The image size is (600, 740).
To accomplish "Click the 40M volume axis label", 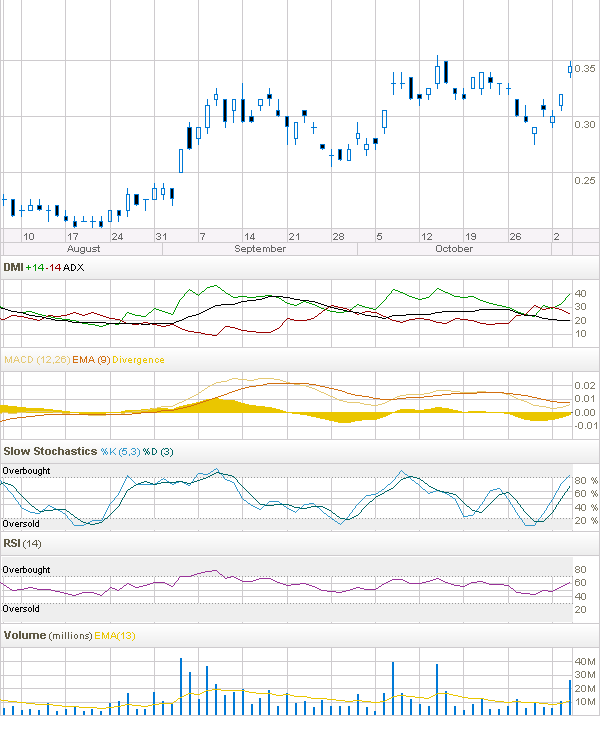I will (x=585, y=661).
